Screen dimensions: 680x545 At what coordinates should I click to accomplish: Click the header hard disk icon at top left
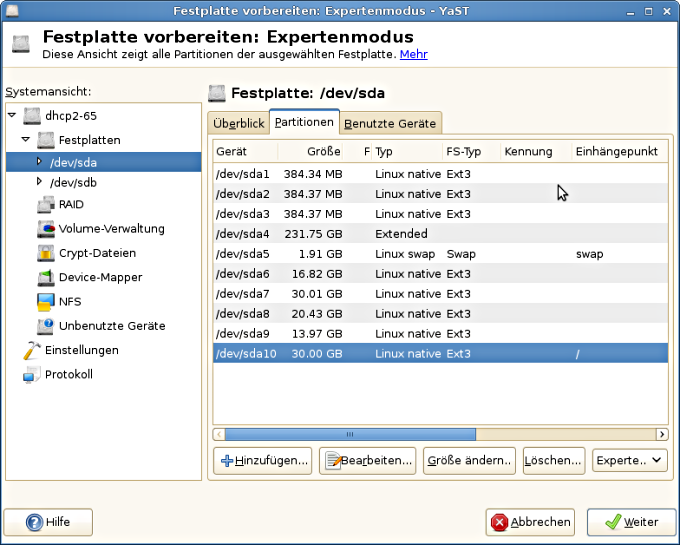[21, 44]
